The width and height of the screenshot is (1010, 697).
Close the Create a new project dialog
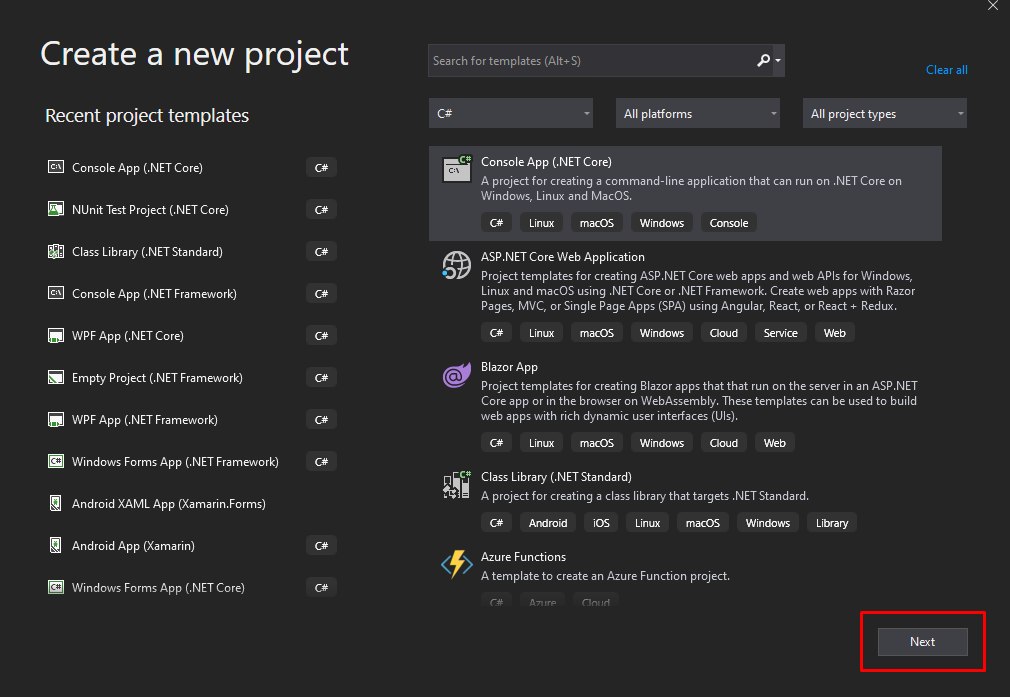coord(993,6)
